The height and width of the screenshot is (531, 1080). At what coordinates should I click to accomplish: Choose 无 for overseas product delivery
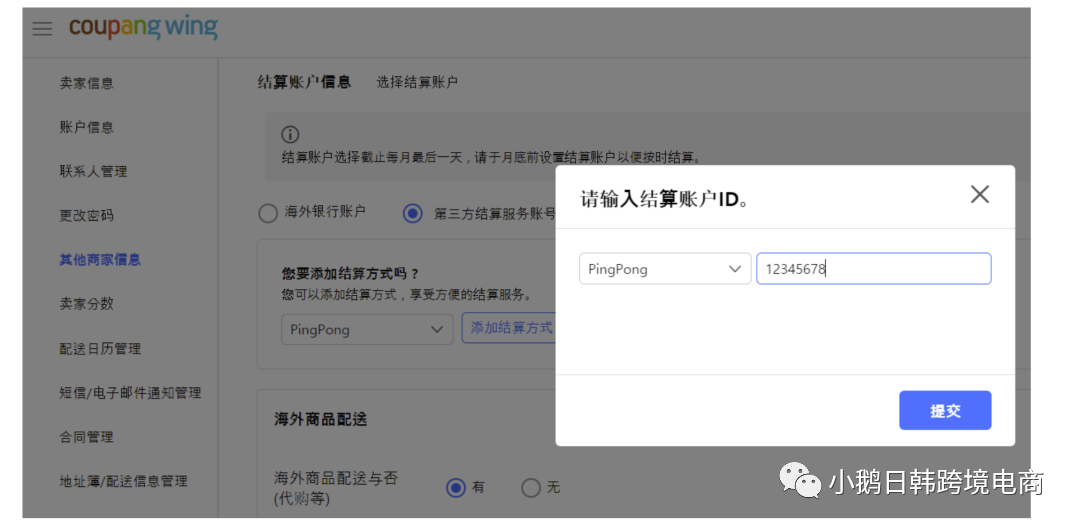point(531,488)
